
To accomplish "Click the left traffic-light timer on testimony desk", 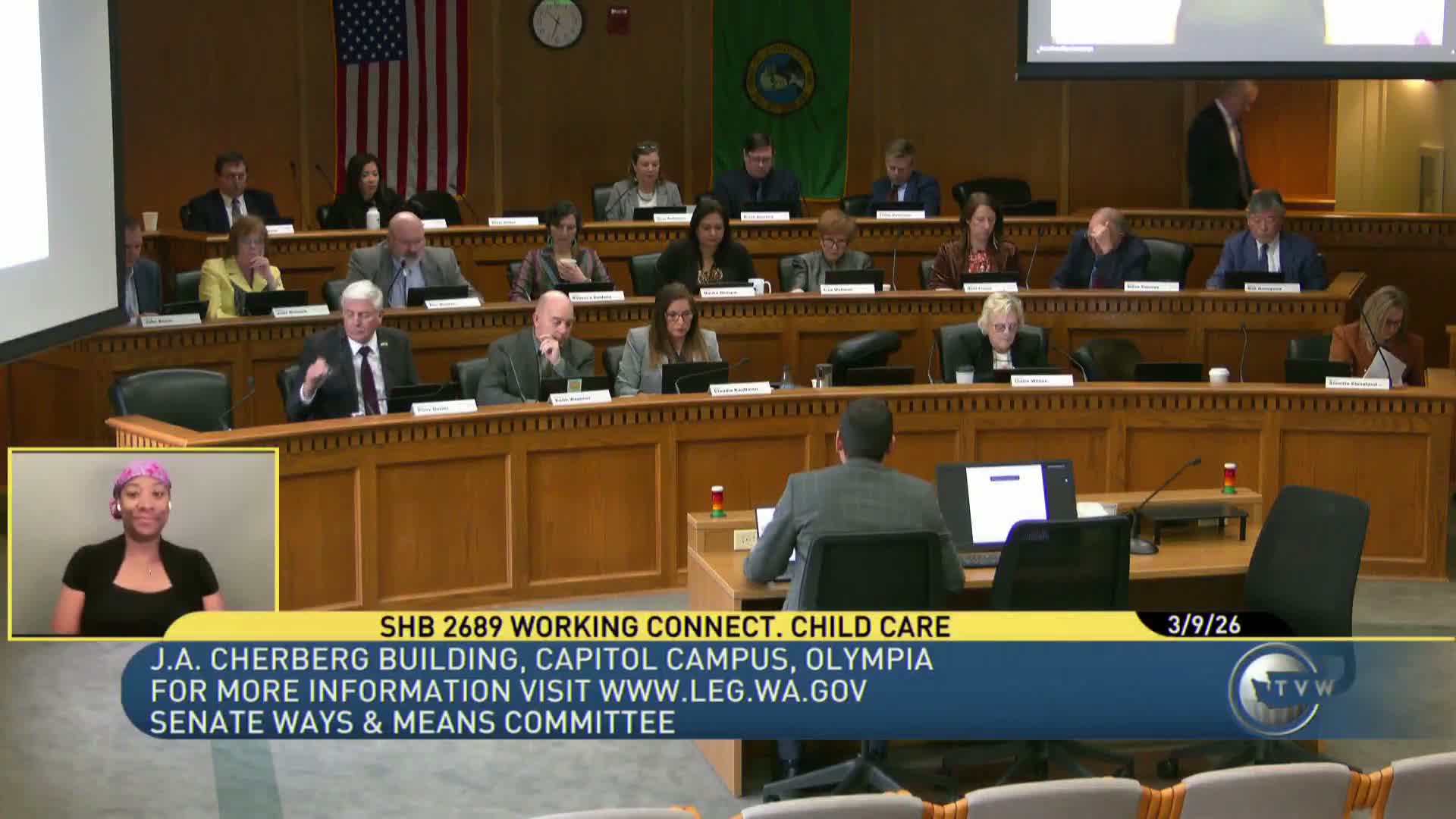I will click(717, 501).
